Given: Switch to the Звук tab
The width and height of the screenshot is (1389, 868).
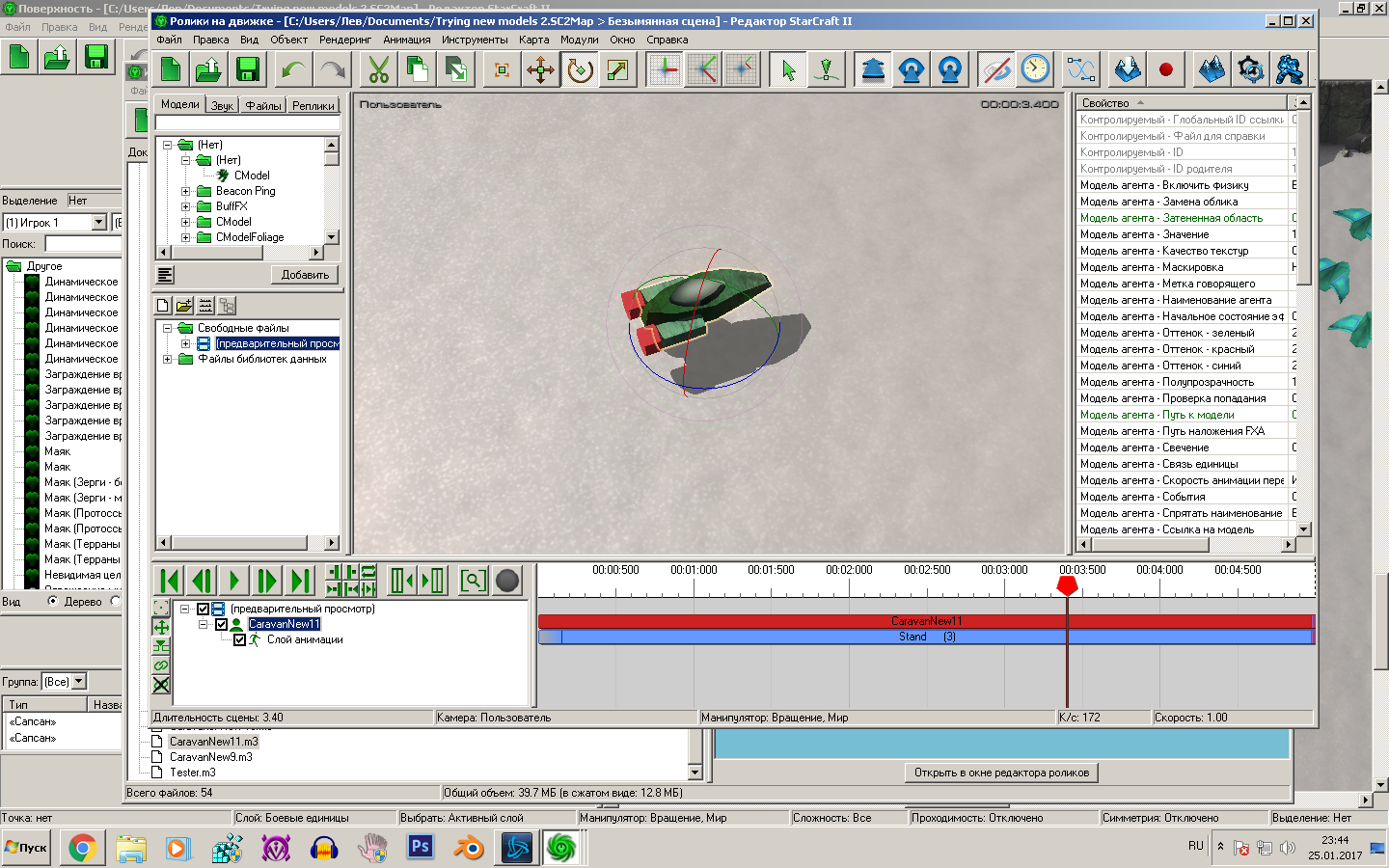Looking at the screenshot, I should [x=222, y=106].
